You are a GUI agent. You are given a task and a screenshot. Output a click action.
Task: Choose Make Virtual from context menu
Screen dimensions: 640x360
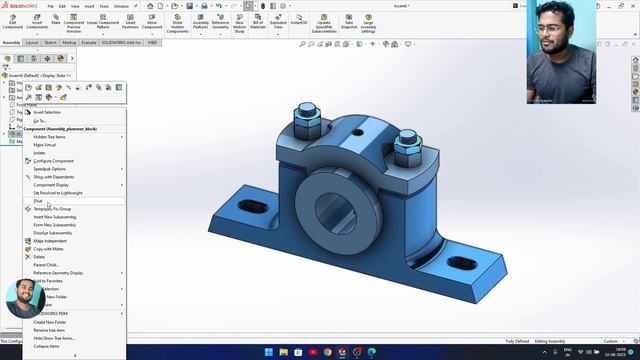[74, 145]
